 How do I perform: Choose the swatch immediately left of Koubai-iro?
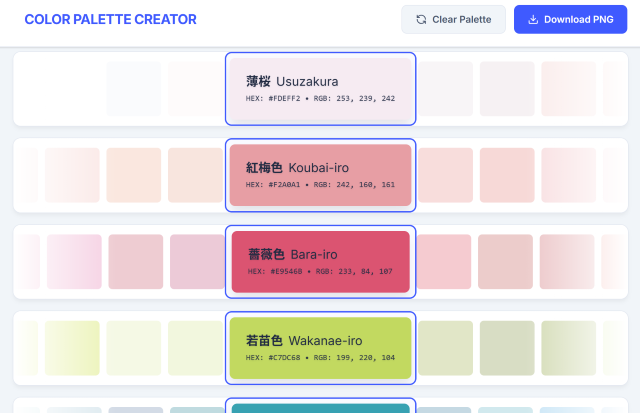point(196,175)
